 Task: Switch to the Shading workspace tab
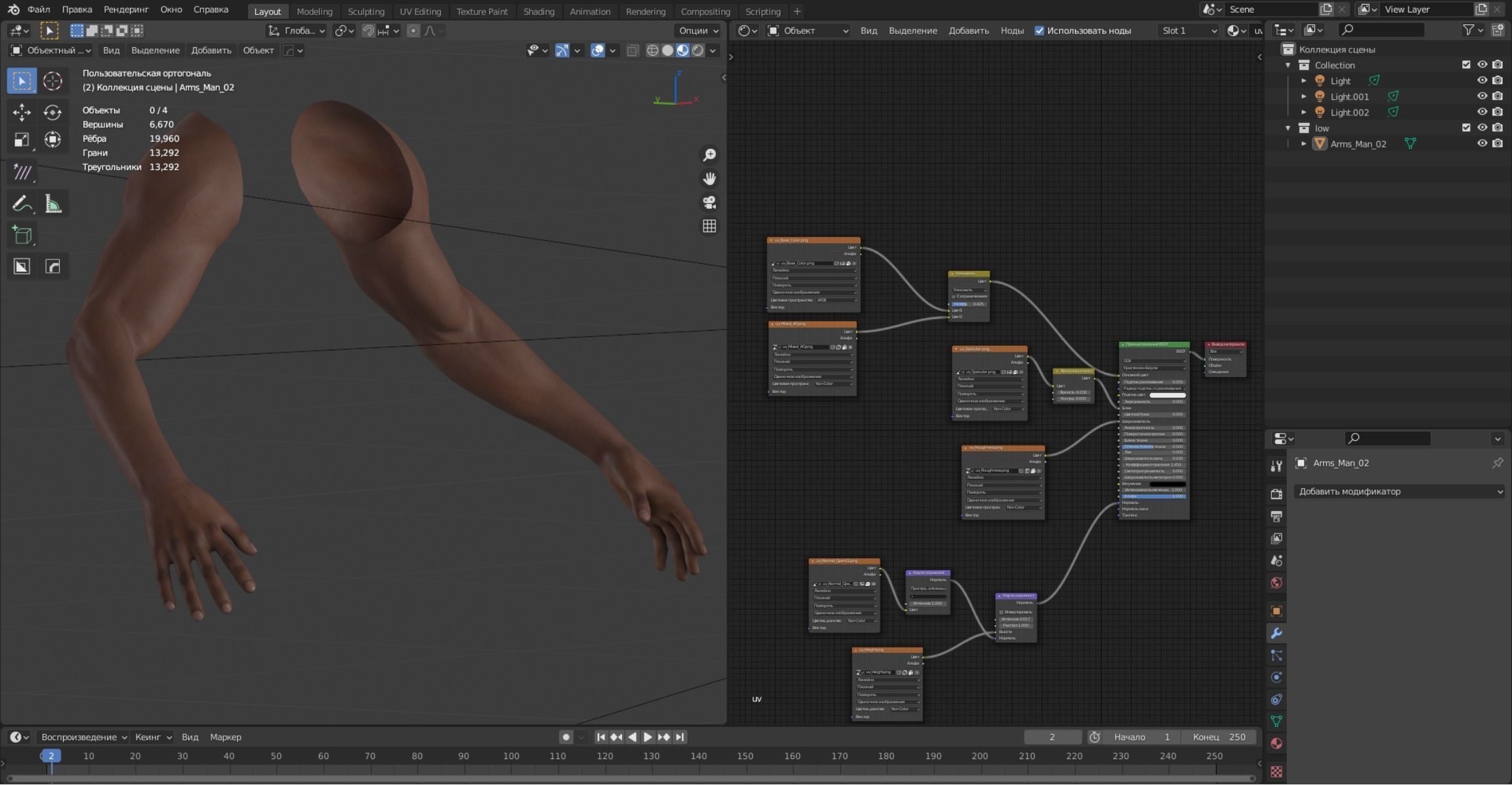tap(539, 11)
